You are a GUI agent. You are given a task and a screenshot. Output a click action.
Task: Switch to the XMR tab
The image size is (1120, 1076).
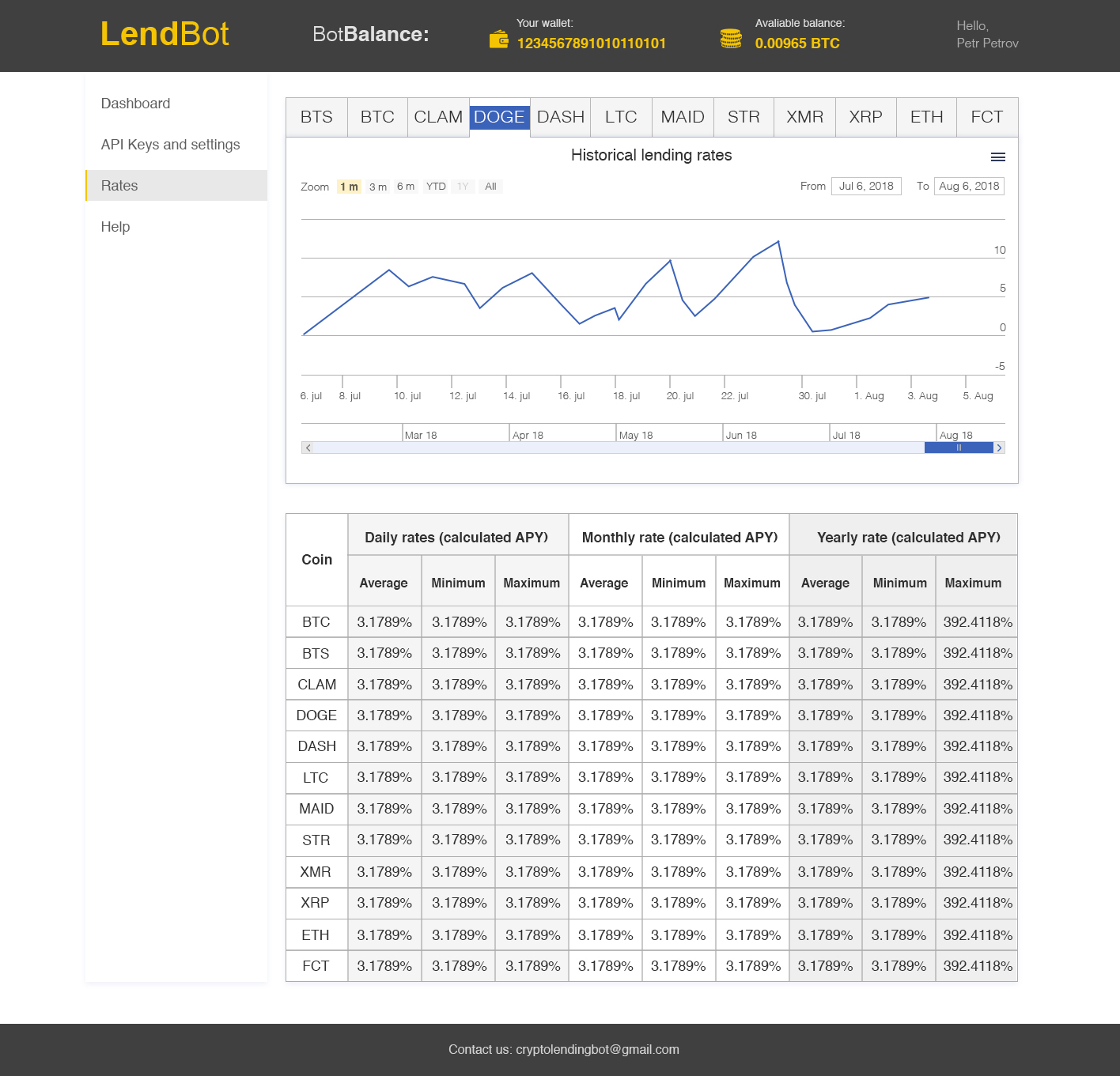pyautogui.click(x=804, y=117)
